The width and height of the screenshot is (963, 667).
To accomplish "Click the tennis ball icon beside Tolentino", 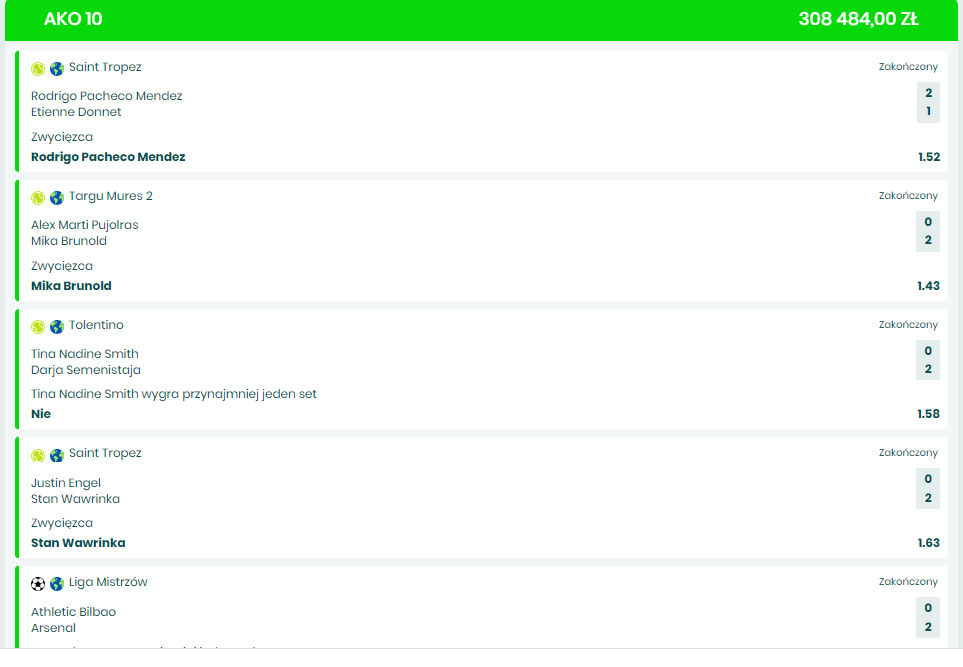I will pyautogui.click(x=38, y=327).
